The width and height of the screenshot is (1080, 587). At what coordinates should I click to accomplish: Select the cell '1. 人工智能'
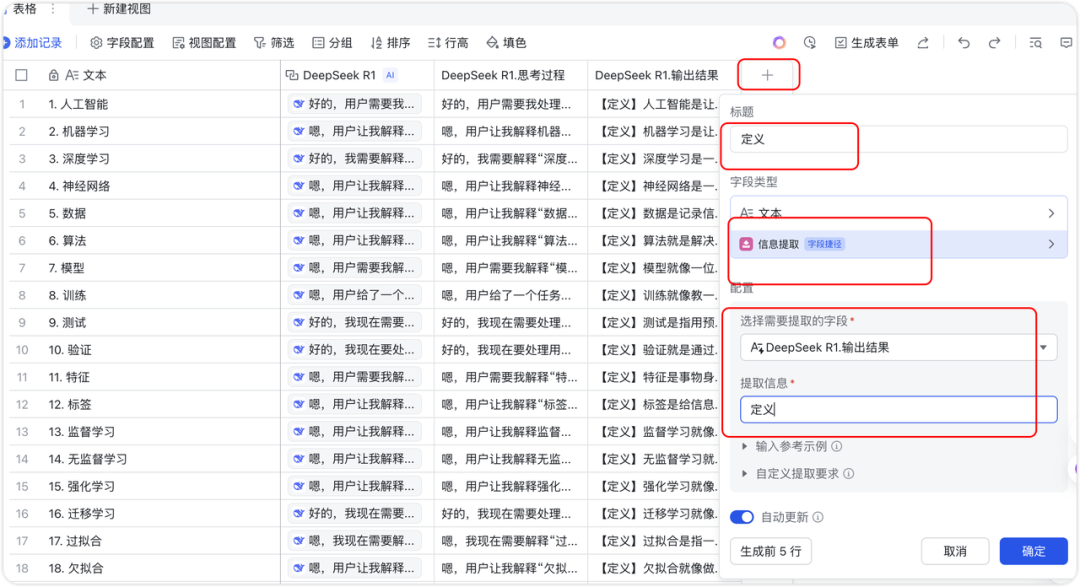158,104
